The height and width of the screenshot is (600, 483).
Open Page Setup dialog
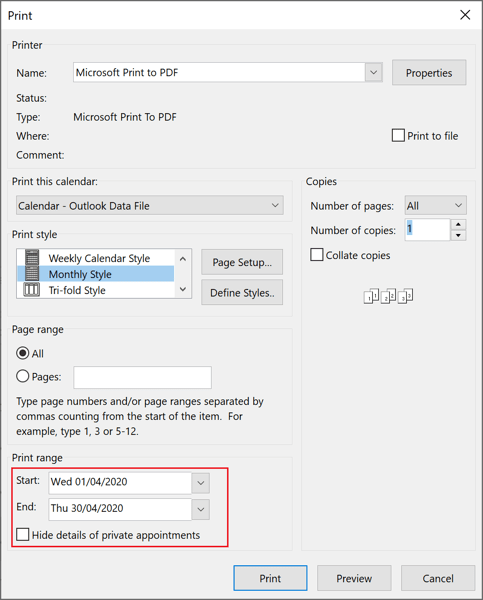point(242,262)
